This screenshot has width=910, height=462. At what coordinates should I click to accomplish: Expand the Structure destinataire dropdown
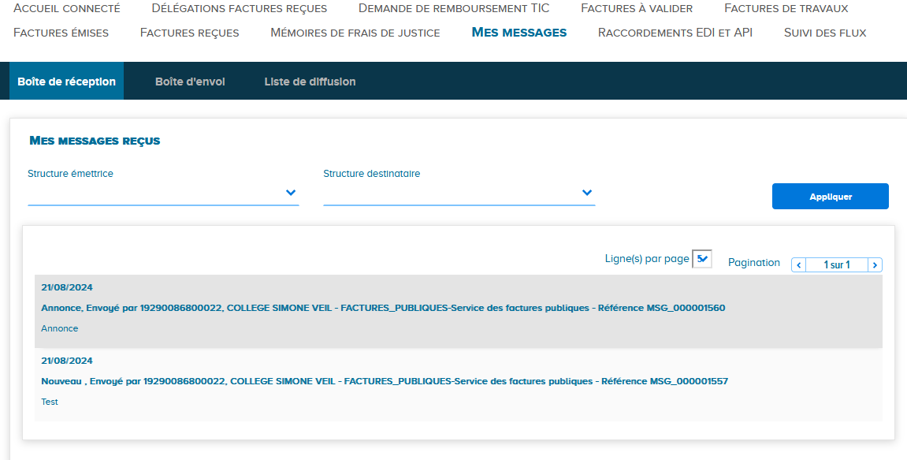coord(586,193)
